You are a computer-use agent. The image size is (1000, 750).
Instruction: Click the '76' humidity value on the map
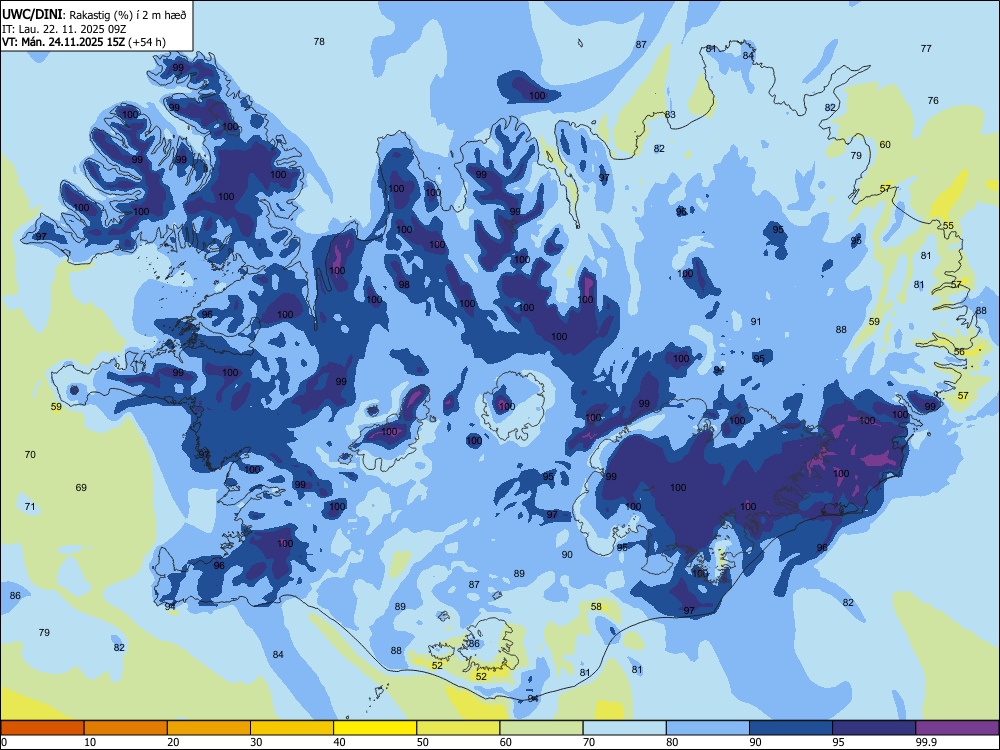[933, 101]
